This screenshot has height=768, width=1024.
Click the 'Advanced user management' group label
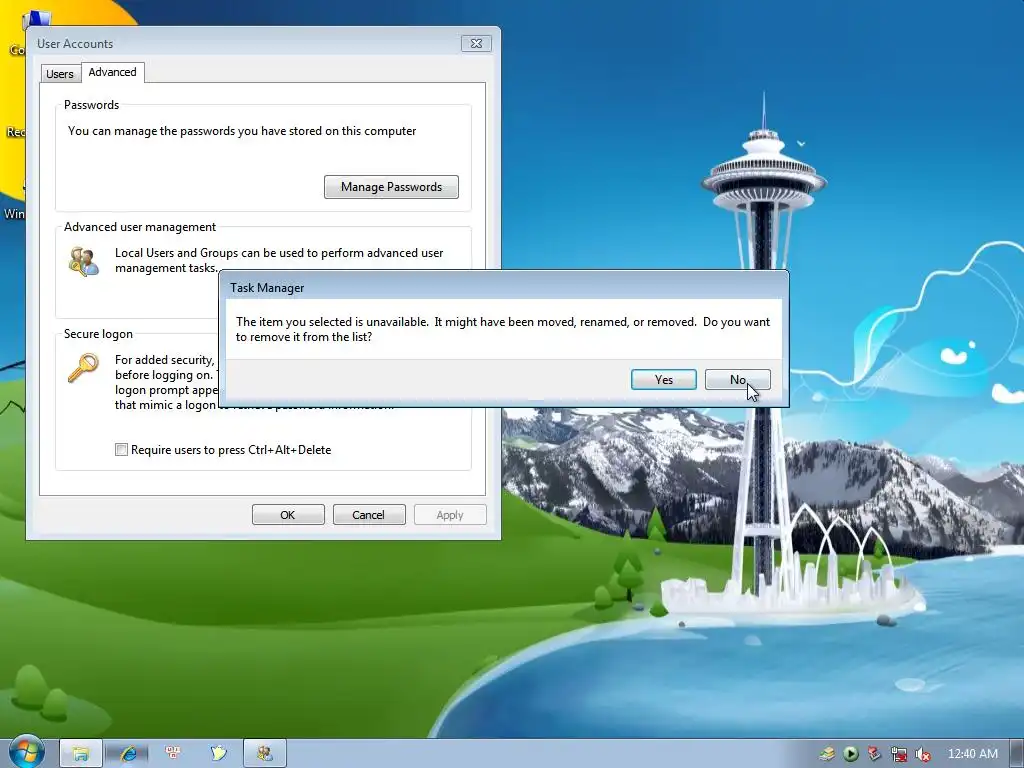(x=140, y=227)
